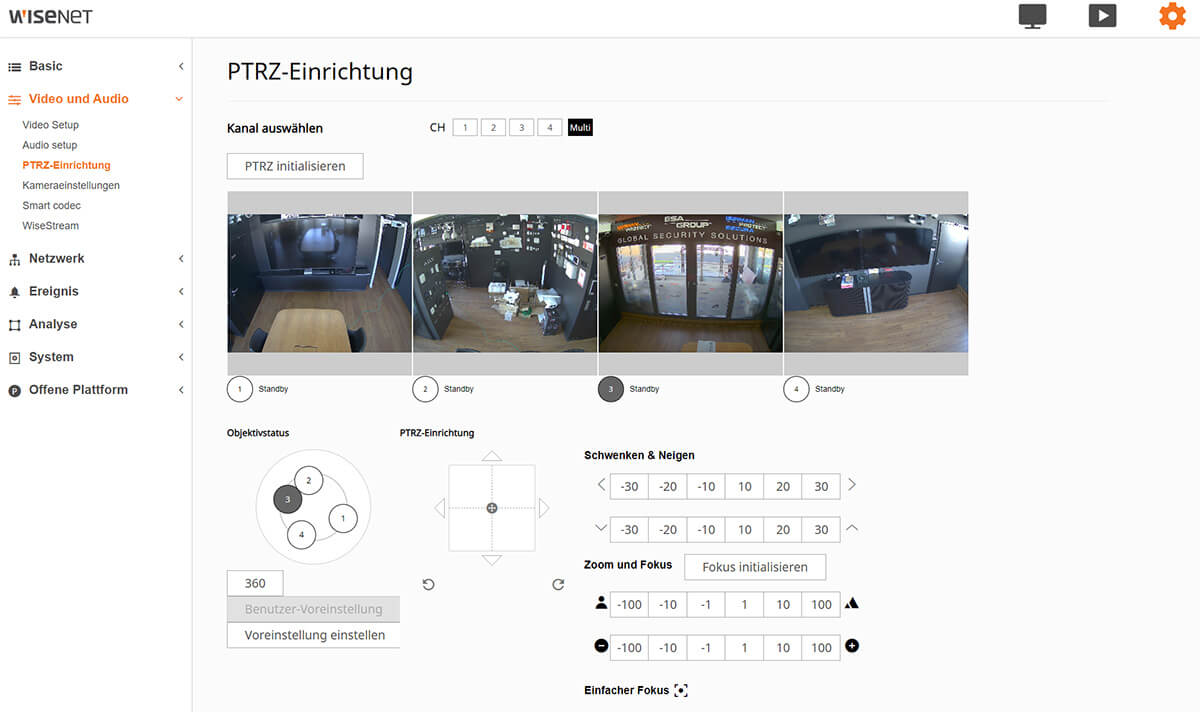
Task: Click the zoom-in plus icon
Action: click(852, 646)
